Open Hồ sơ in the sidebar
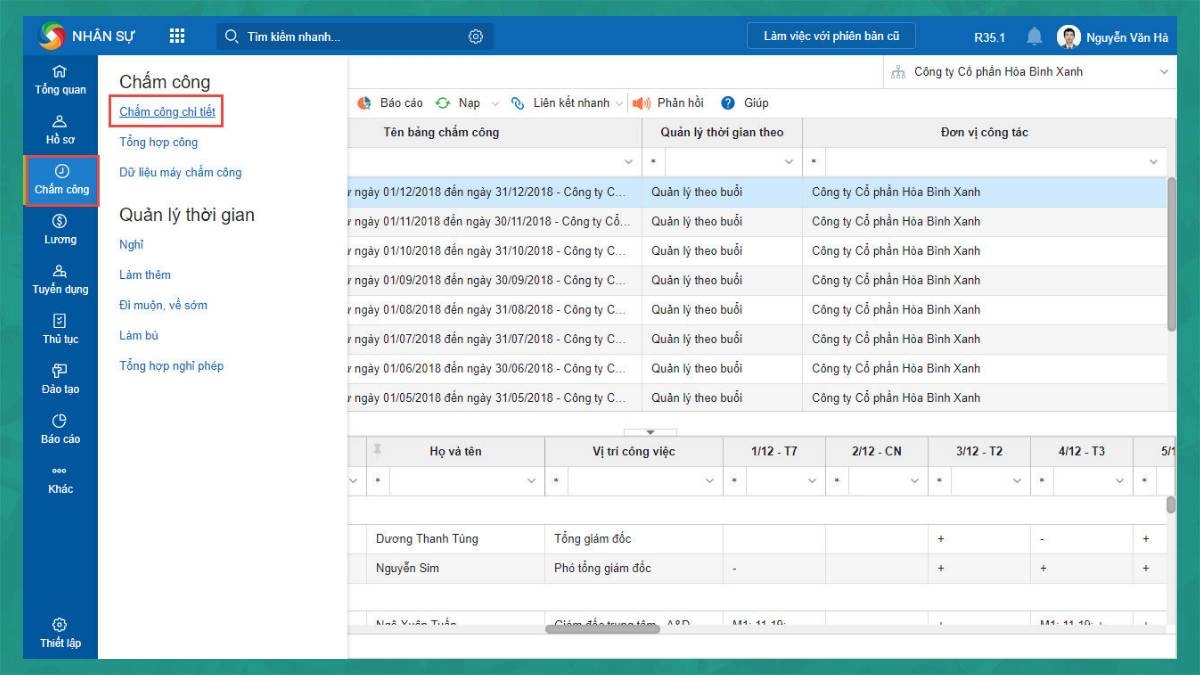1200x675 pixels. click(60, 130)
